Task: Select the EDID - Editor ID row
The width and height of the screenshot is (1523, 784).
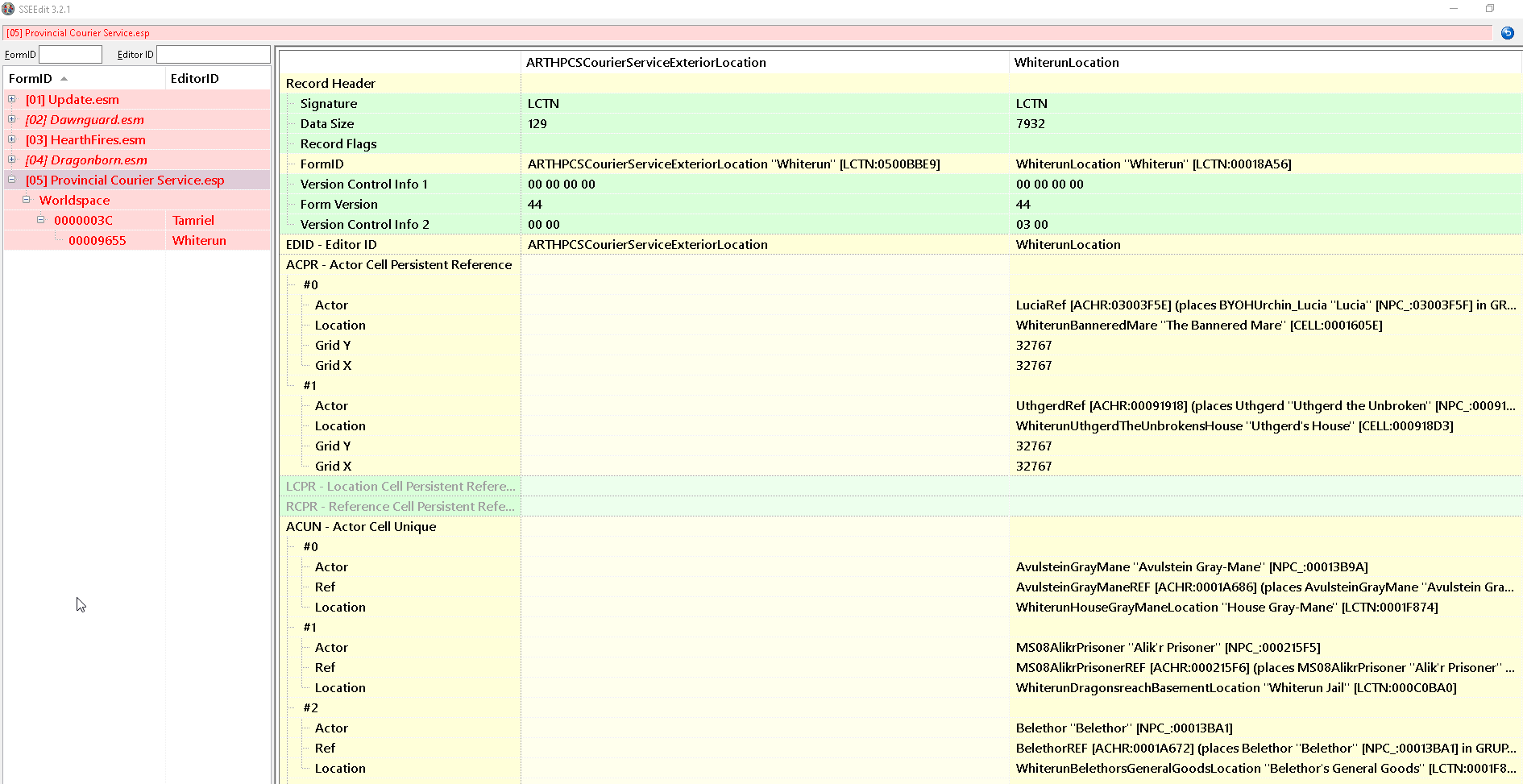Action: coord(331,245)
